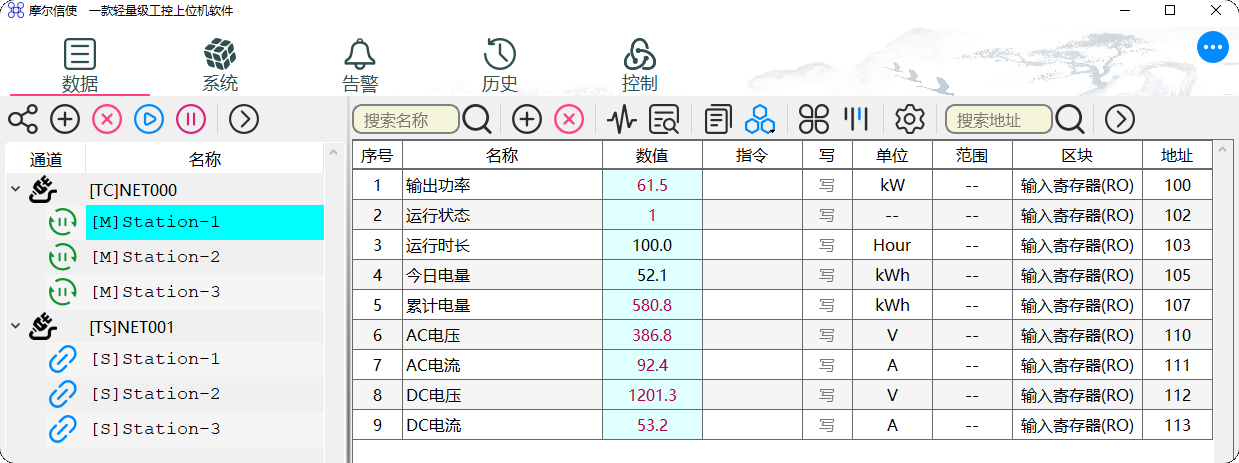Click the magnifier next to 搜索名称
This screenshot has width=1239, height=463.
(477, 120)
